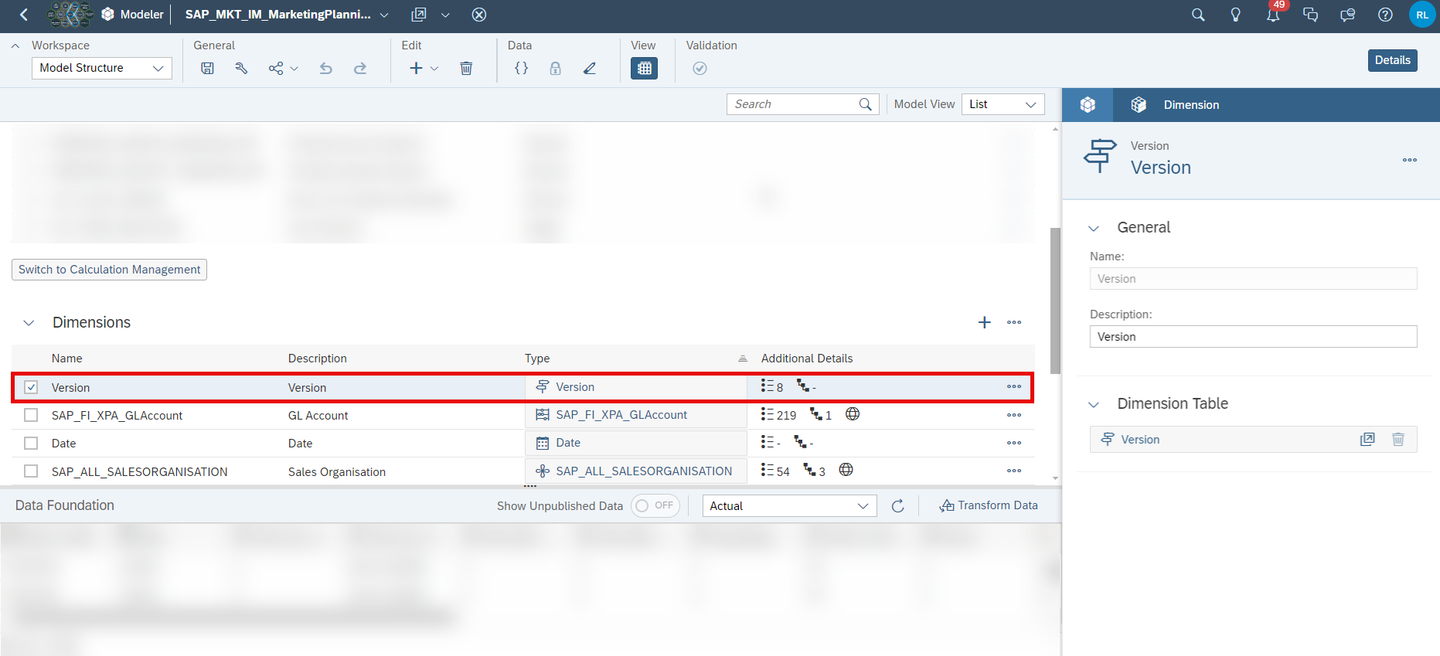The image size is (1440, 656).
Task: Open the discussions chat icon
Action: click(1311, 15)
